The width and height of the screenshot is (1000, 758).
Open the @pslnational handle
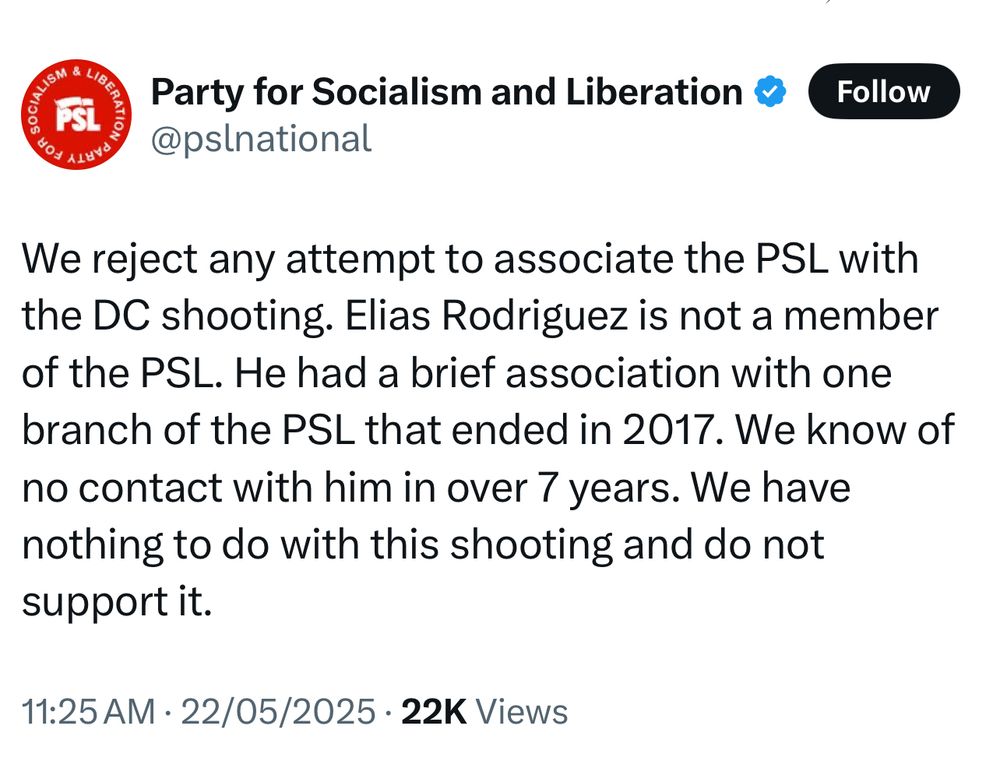pyautogui.click(x=261, y=138)
